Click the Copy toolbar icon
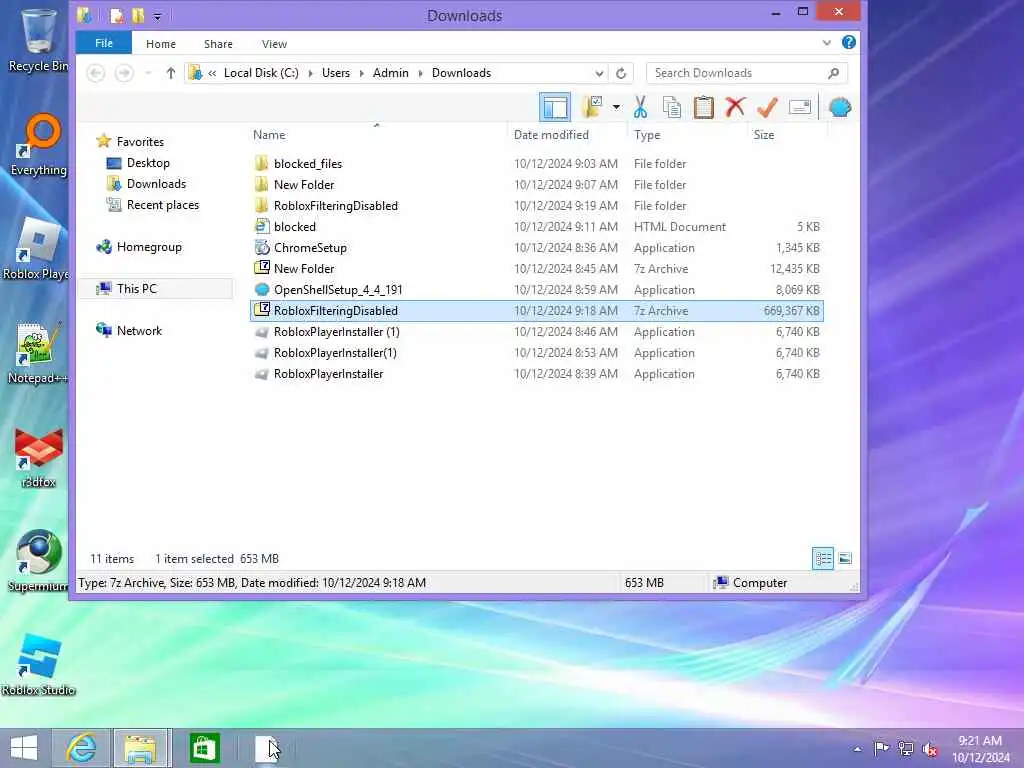Image resolution: width=1024 pixels, height=768 pixels. pyautogui.click(x=671, y=107)
